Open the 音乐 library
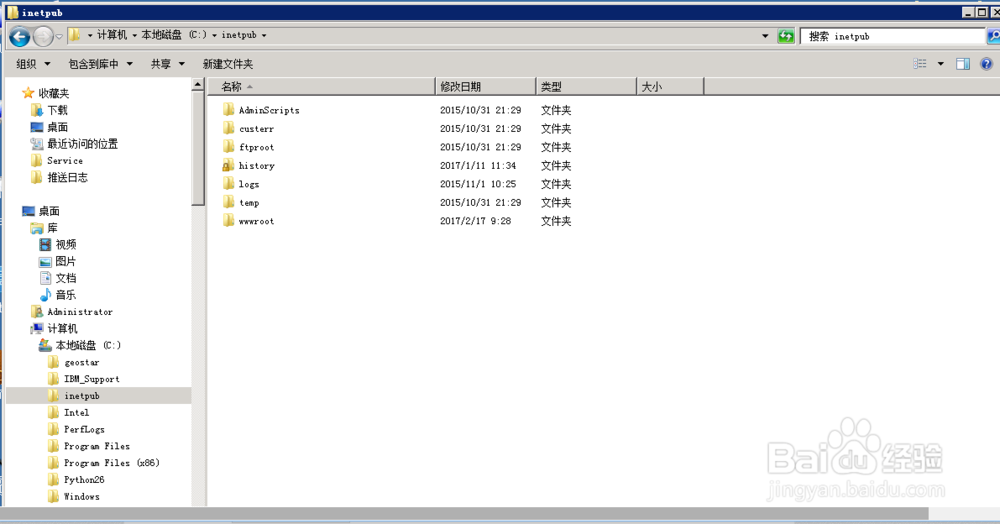The image size is (1000, 524). (x=58, y=295)
